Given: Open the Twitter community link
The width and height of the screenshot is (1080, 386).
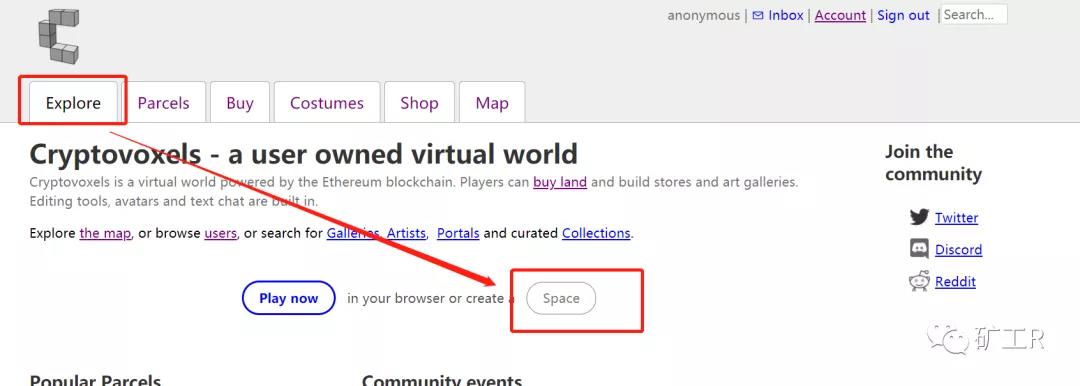Looking at the screenshot, I should (x=956, y=218).
